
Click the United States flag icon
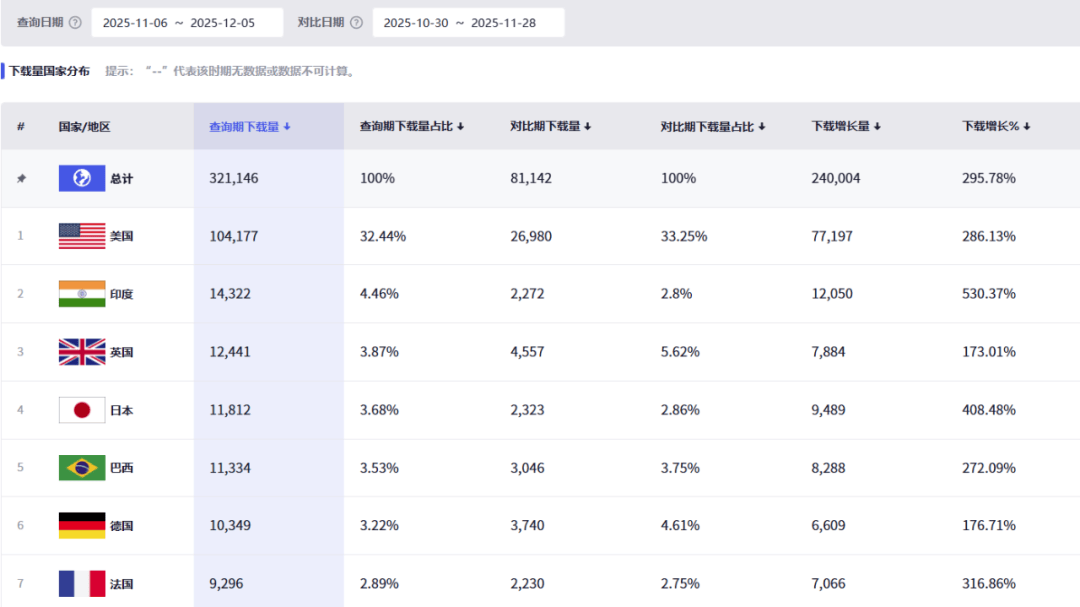click(x=82, y=236)
